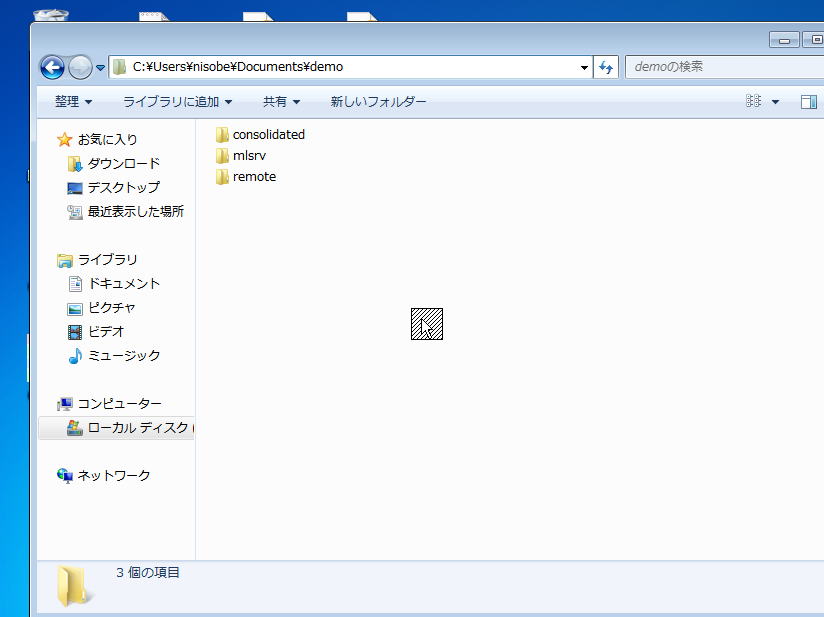The image size is (824, 617).
Task: Open the consolidated folder icon
Action: 222,134
